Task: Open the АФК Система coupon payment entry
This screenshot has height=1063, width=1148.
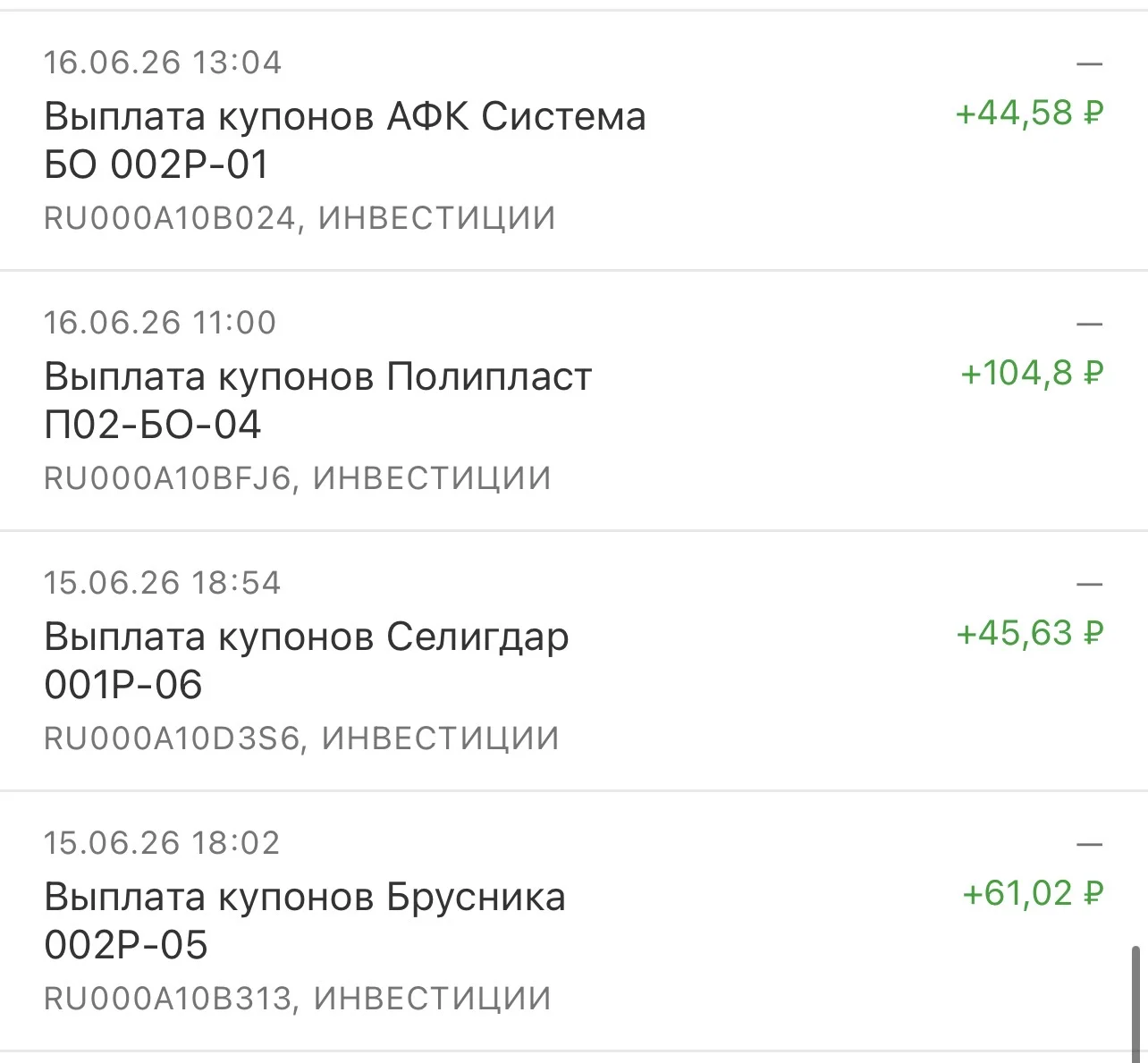Action: pyautogui.click(x=574, y=140)
